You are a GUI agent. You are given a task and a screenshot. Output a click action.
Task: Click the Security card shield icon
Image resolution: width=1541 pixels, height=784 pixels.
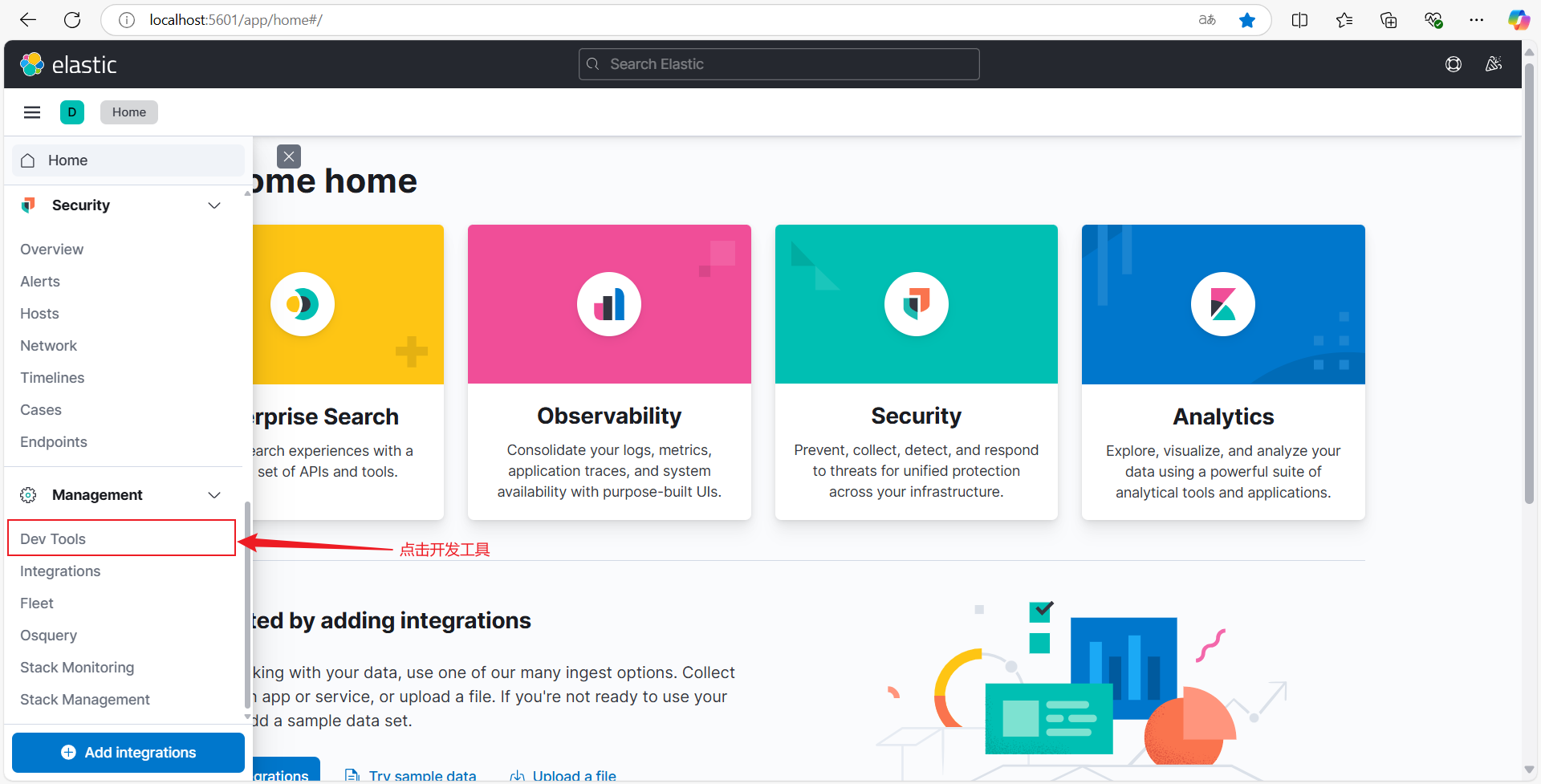point(917,304)
